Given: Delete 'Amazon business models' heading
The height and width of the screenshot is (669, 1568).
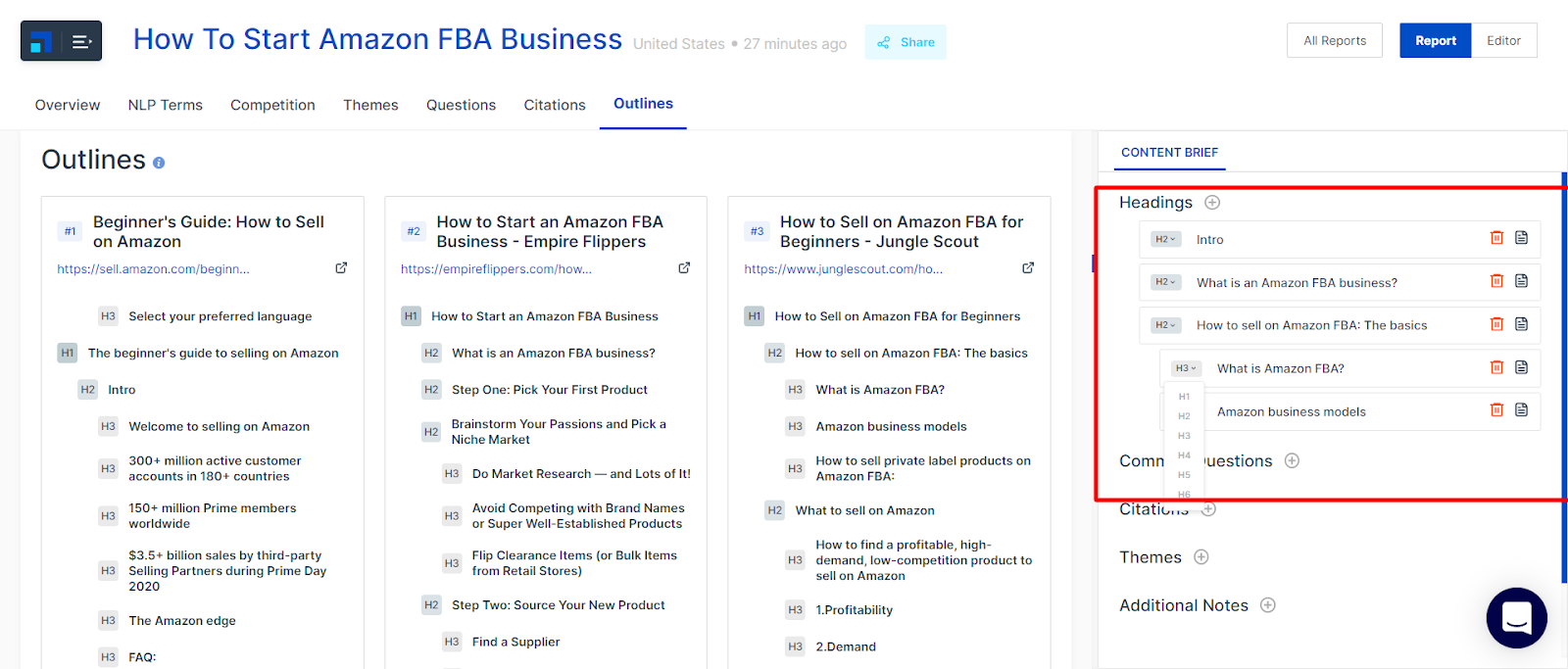Looking at the screenshot, I should (x=1496, y=410).
